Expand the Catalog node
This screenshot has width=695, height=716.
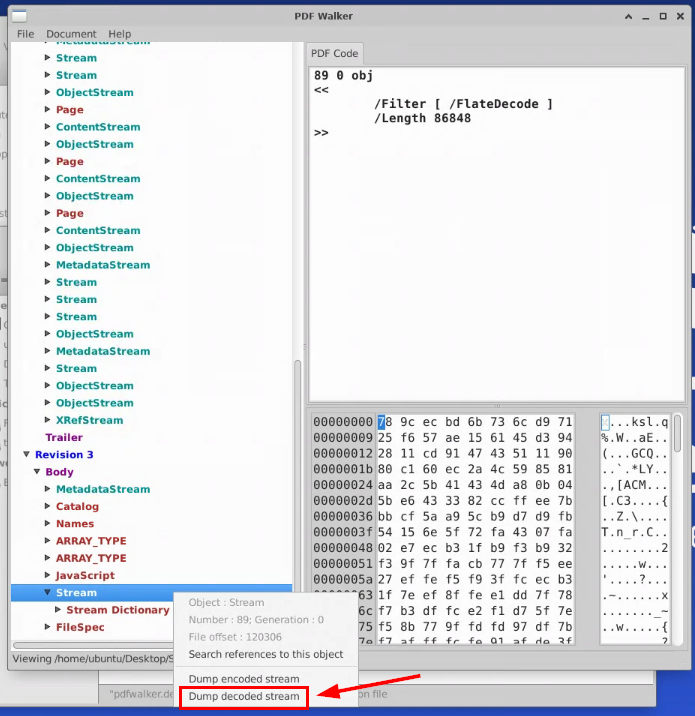[47, 506]
